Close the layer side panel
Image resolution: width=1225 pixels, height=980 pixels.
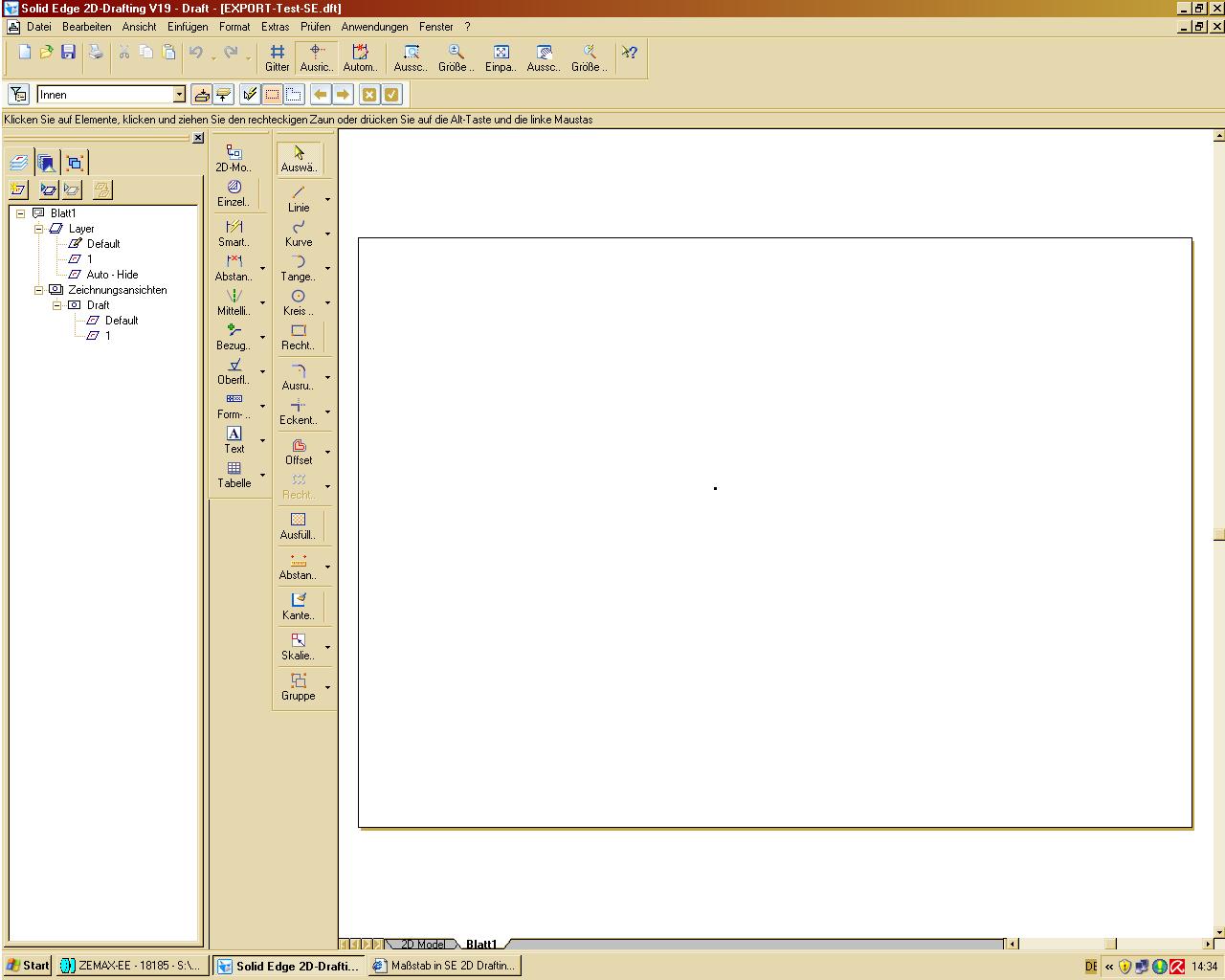click(x=198, y=138)
